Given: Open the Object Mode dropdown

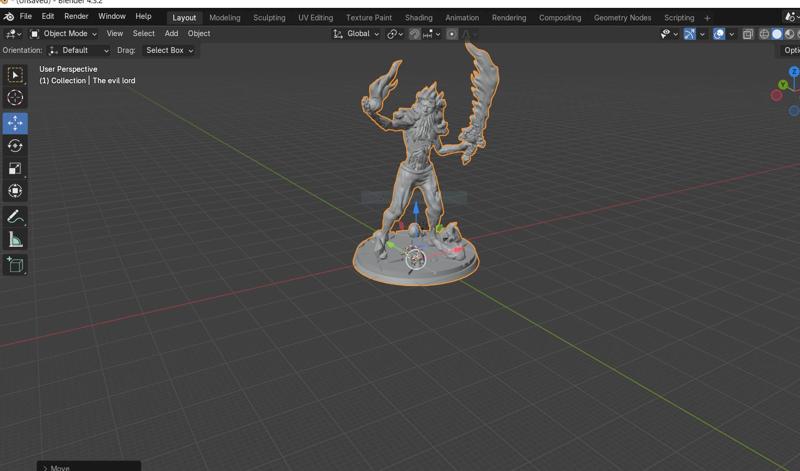Looking at the screenshot, I should click(x=63, y=34).
